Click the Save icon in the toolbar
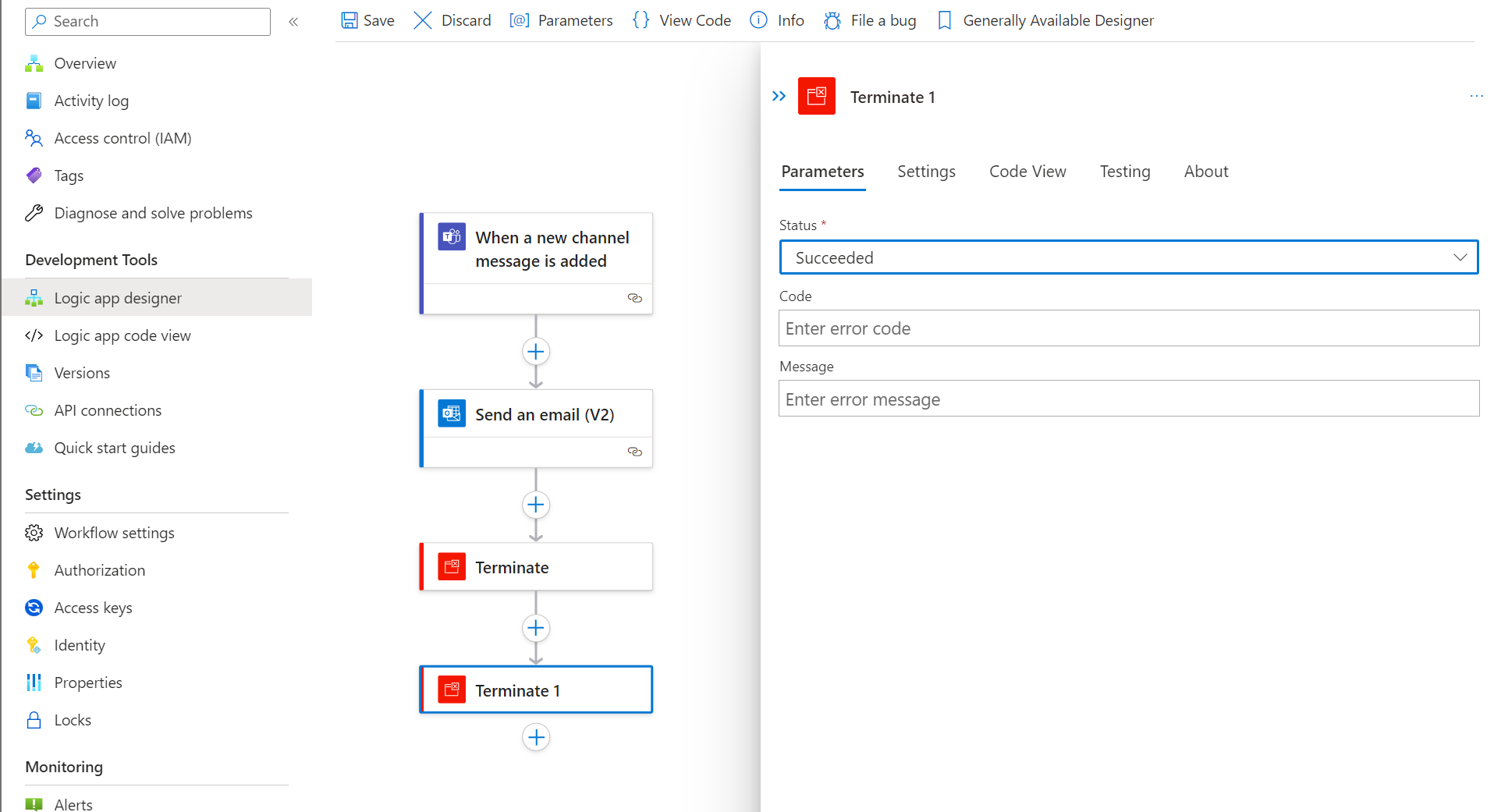This screenshot has height=812, width=1494. pos(350,20)
